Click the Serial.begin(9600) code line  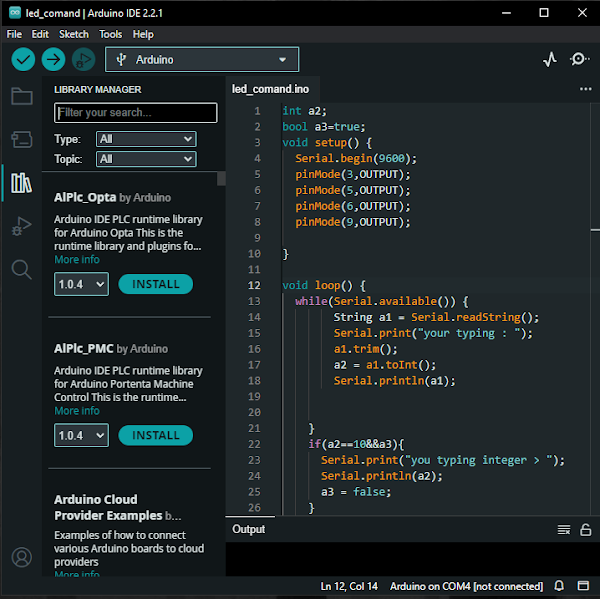(x=356, y=158)
